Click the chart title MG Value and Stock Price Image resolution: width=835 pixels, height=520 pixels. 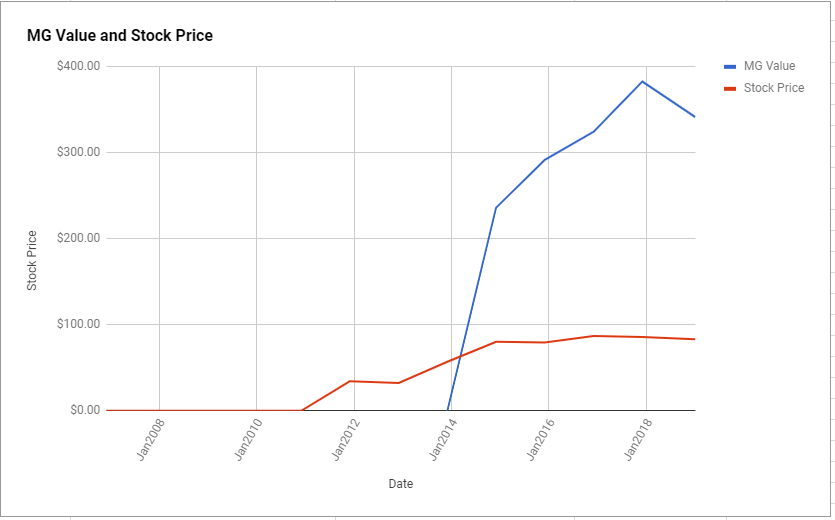pyautogui.click(x=120, y=36)
